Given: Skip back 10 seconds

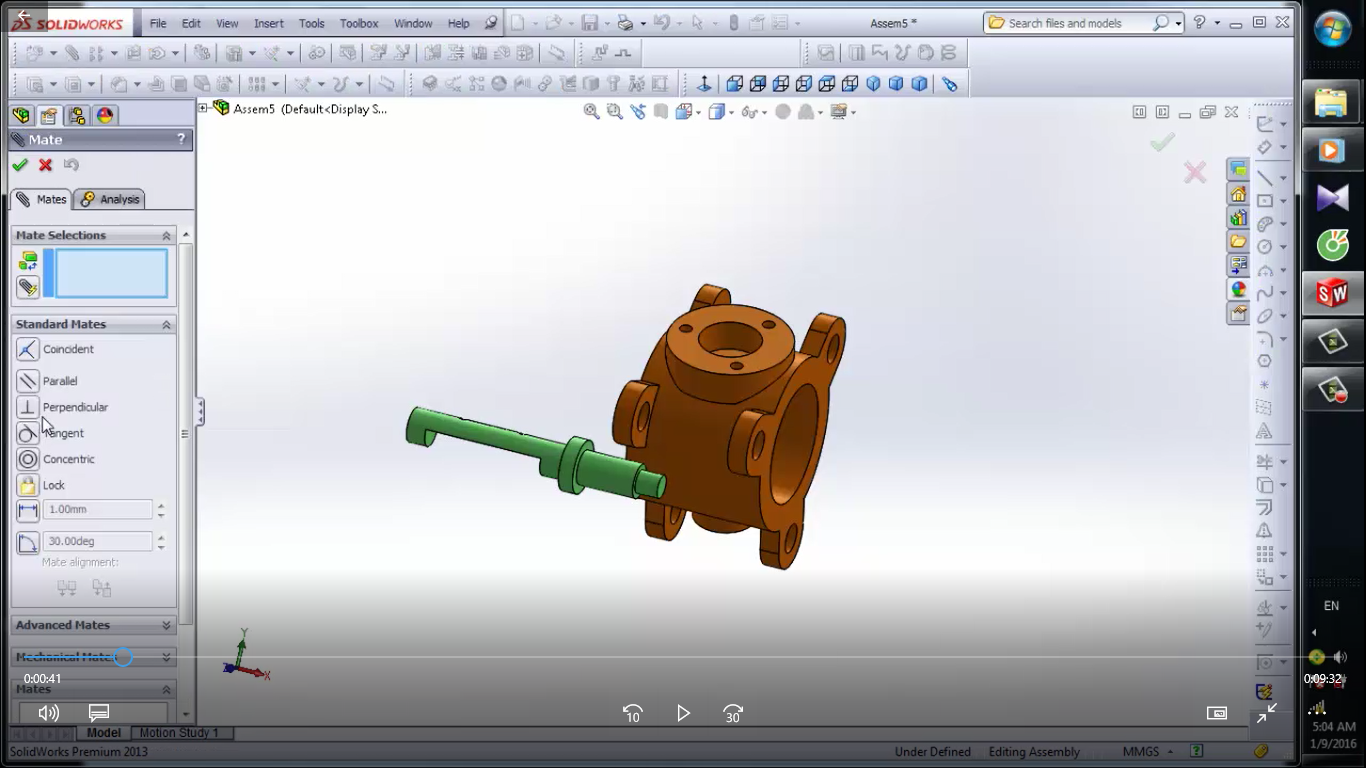Looking at the screenshot, I should click(x=632, y=714).
